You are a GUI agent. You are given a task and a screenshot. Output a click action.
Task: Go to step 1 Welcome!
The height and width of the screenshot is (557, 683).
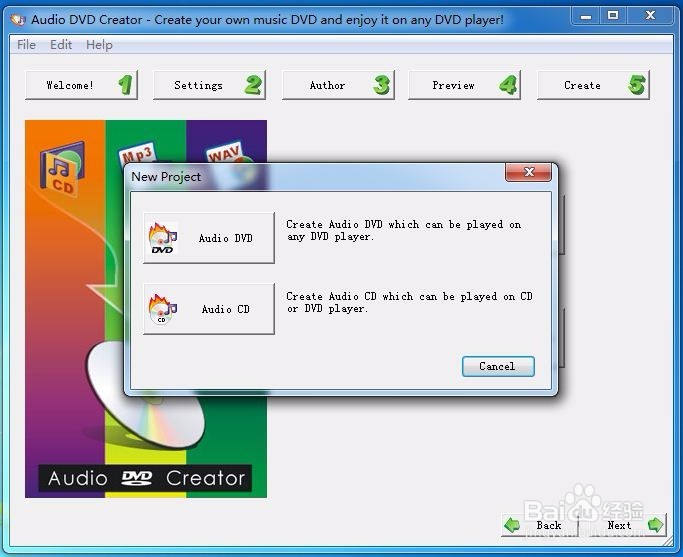click(81, 85)
